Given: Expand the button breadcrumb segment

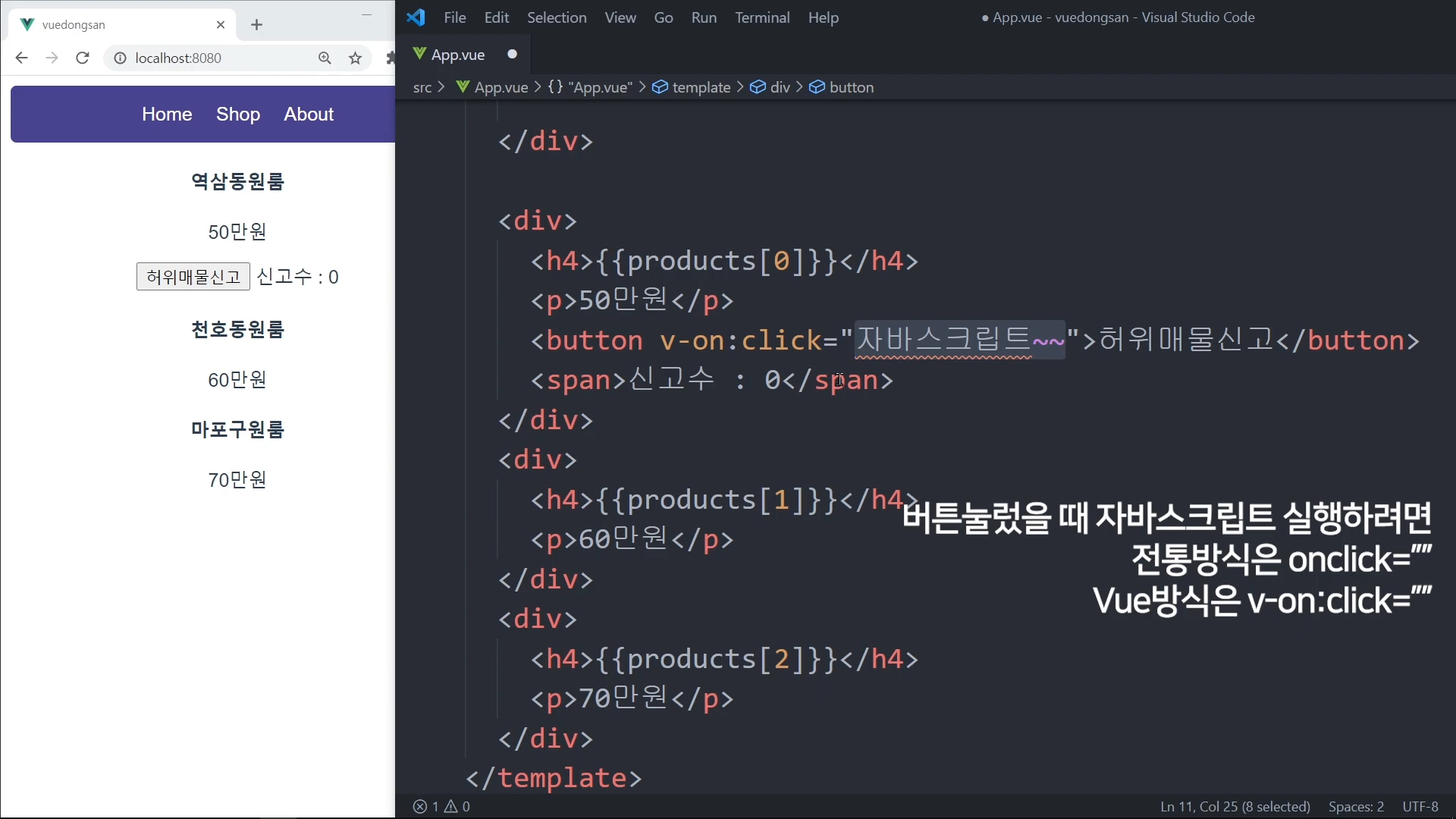Looking at the screenshot, I should click(851, 87).
